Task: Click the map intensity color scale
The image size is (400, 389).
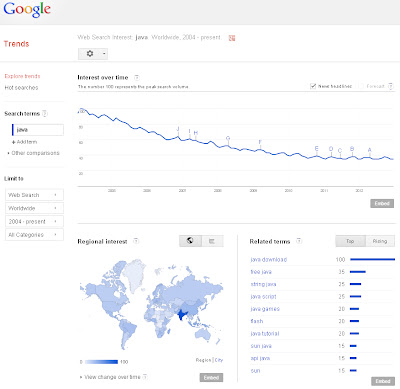Action: pyautogui.click(x=101, y=362)
